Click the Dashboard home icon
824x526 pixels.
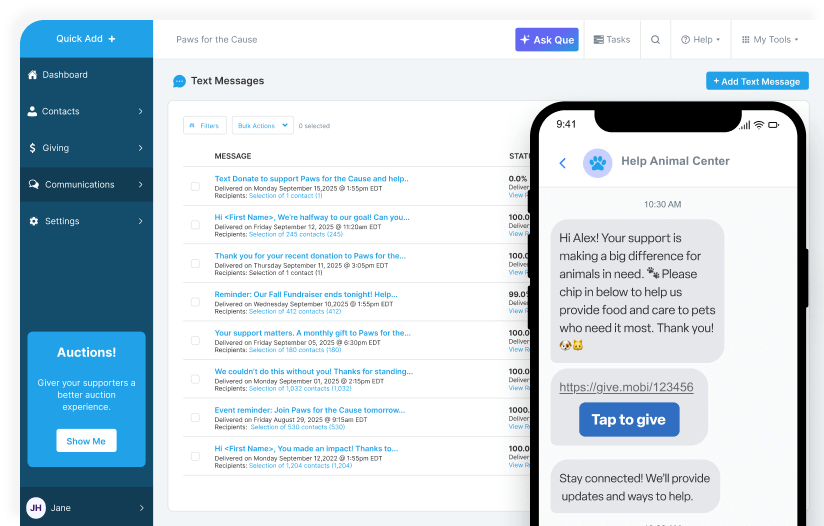33,75
